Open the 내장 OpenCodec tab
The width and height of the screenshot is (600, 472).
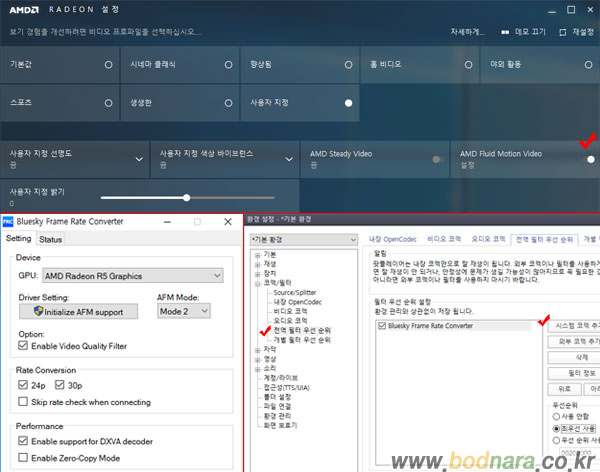tap(393, 239)
